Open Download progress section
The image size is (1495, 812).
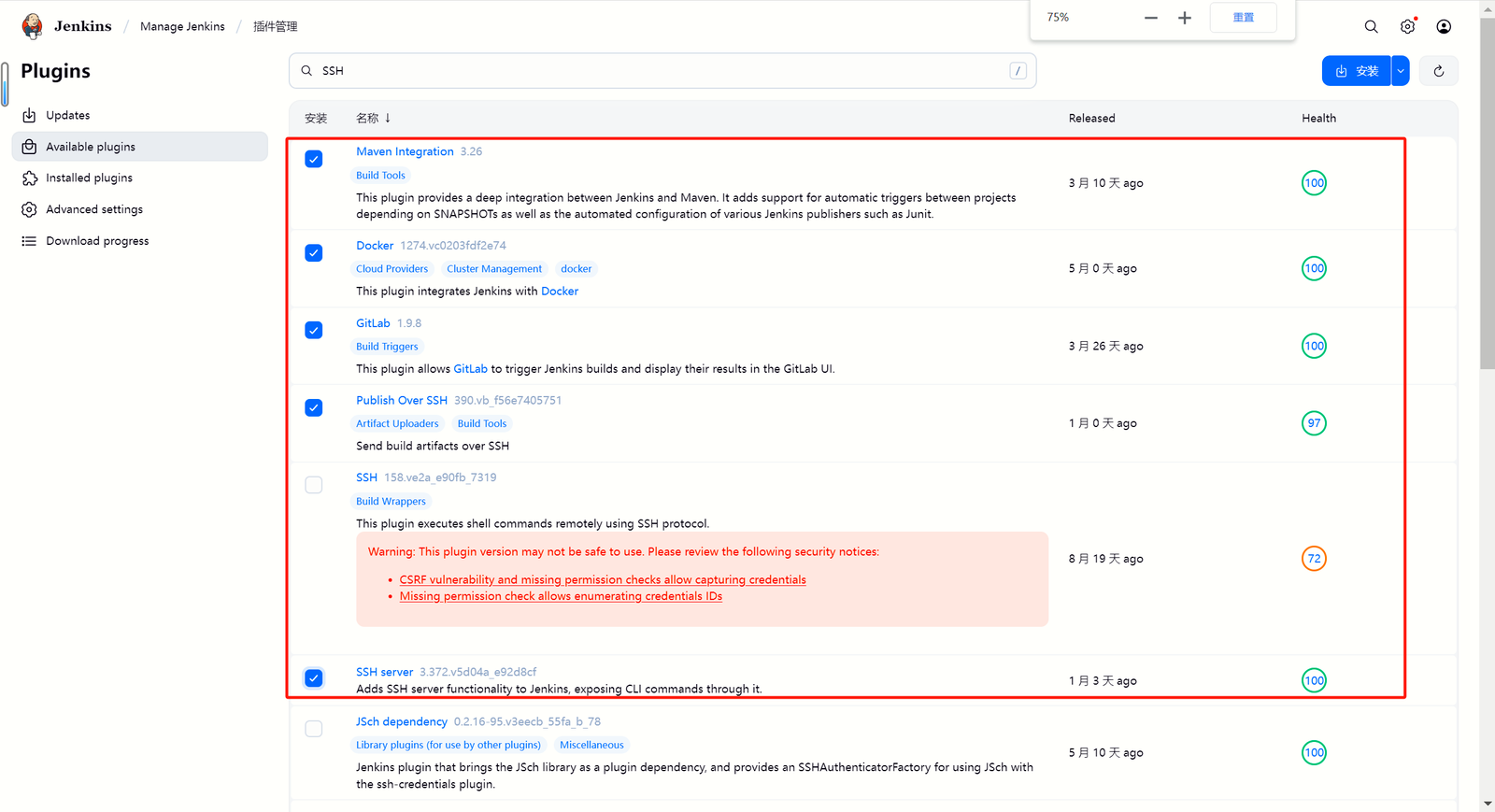coord(140,241)
